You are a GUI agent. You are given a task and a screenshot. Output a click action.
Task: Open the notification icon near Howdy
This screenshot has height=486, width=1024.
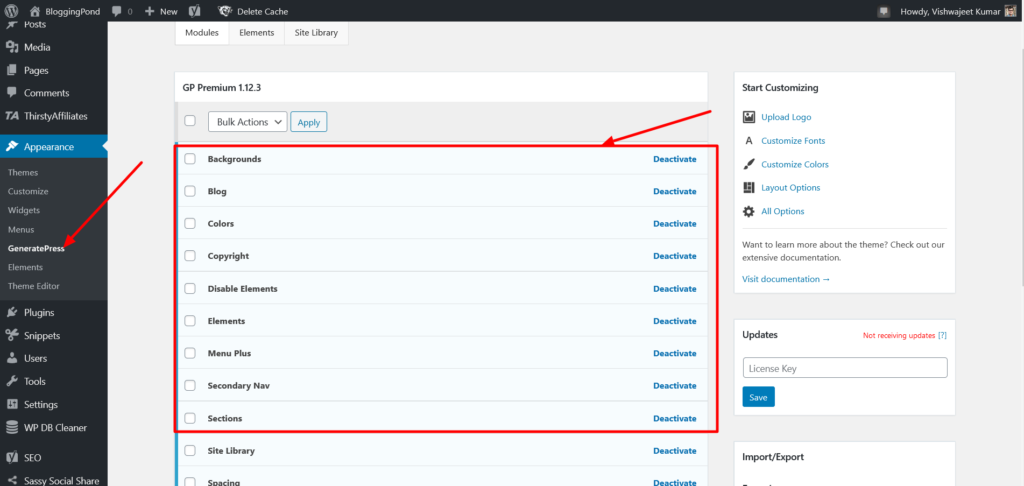pos(884,11)
